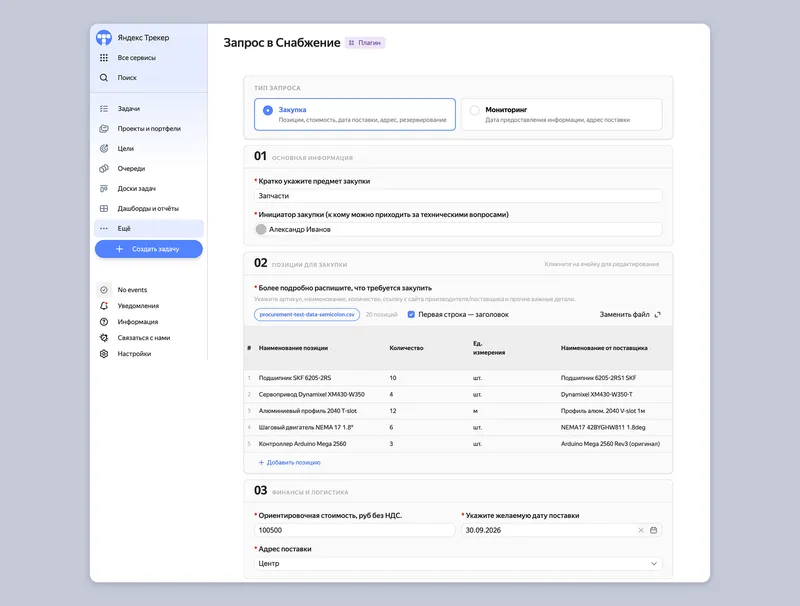Click the cell Шаговый двигатель NEMA 17
Screen dimensions: 800x606
[x=306, y=427]
